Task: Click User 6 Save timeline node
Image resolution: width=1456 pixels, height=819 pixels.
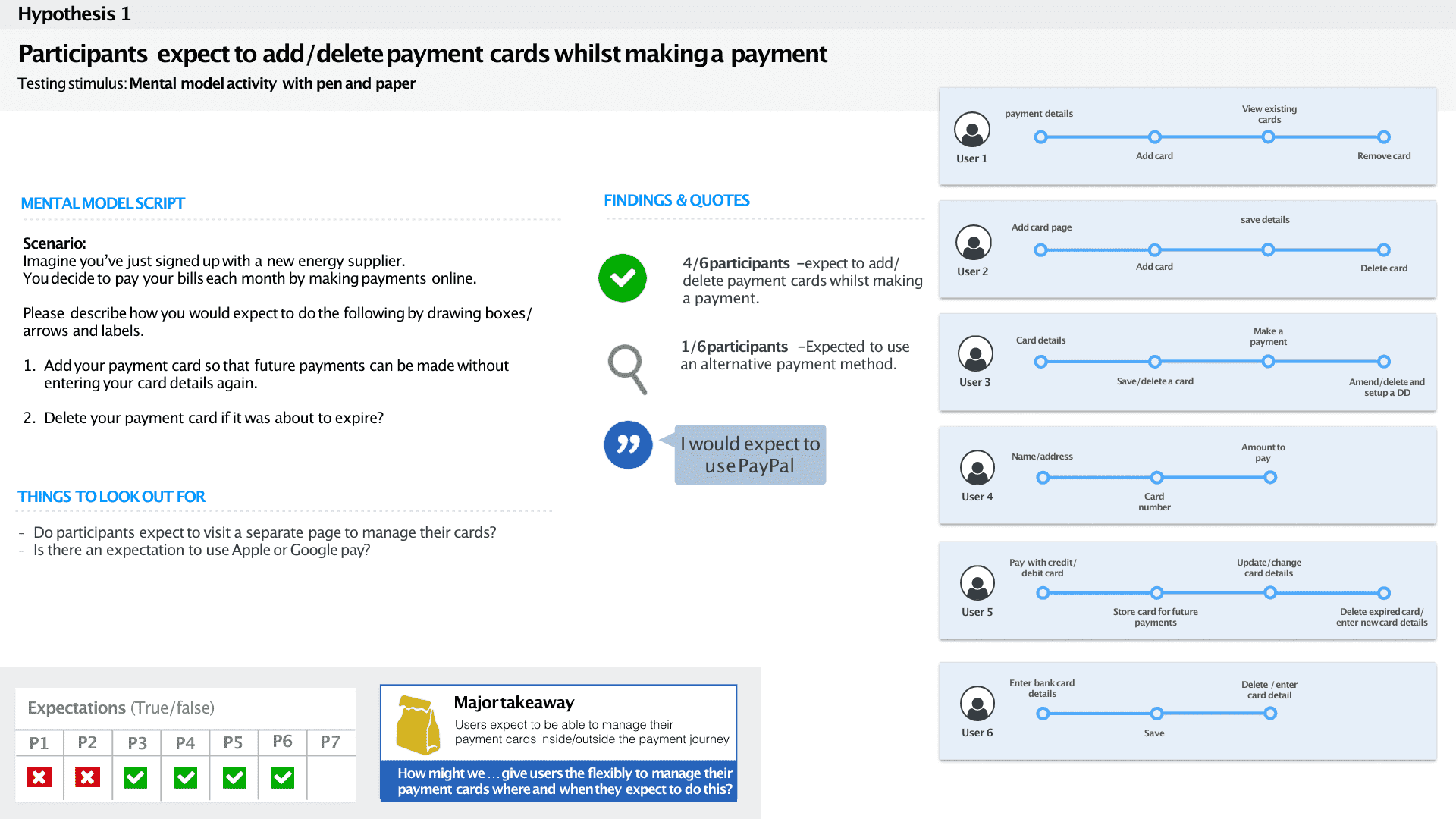Action: click(1156, 714)
